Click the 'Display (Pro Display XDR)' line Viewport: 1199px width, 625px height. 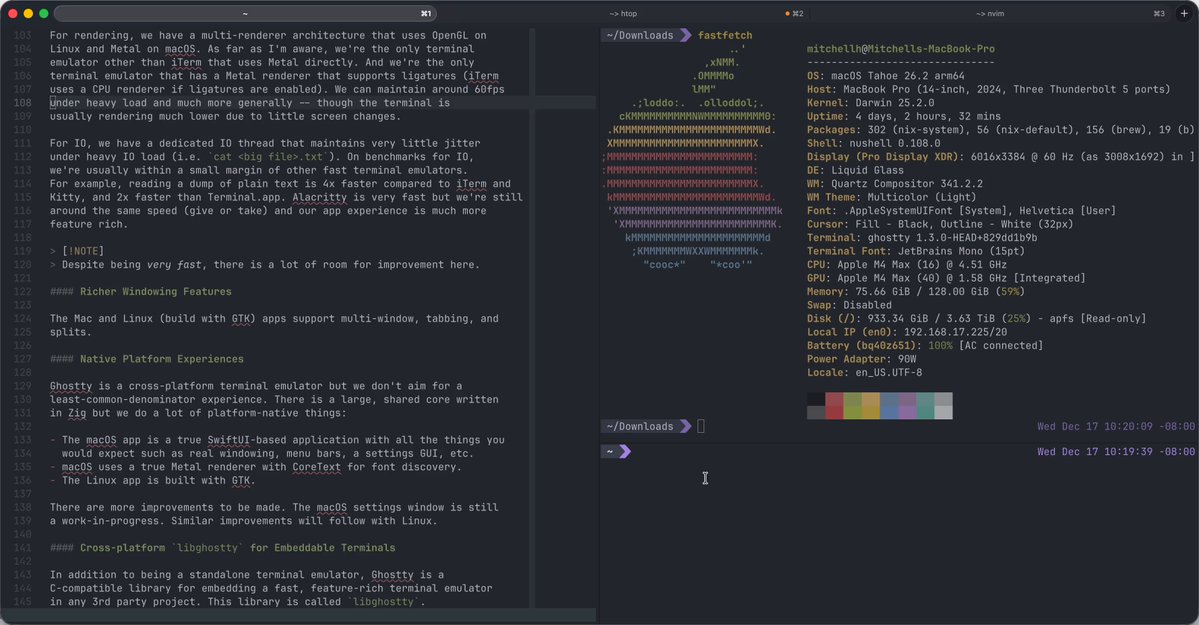1000,157
